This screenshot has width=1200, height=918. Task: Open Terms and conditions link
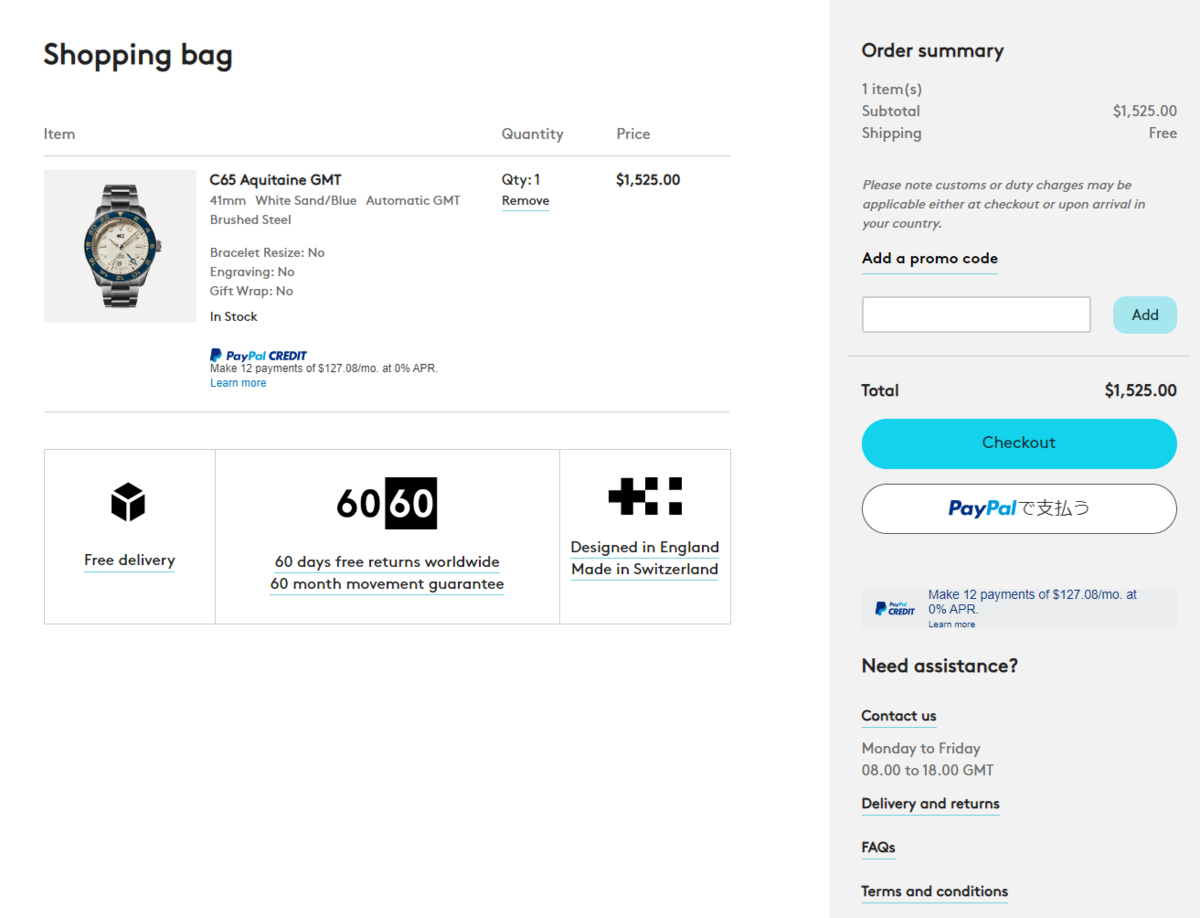(x=935, y=892)
